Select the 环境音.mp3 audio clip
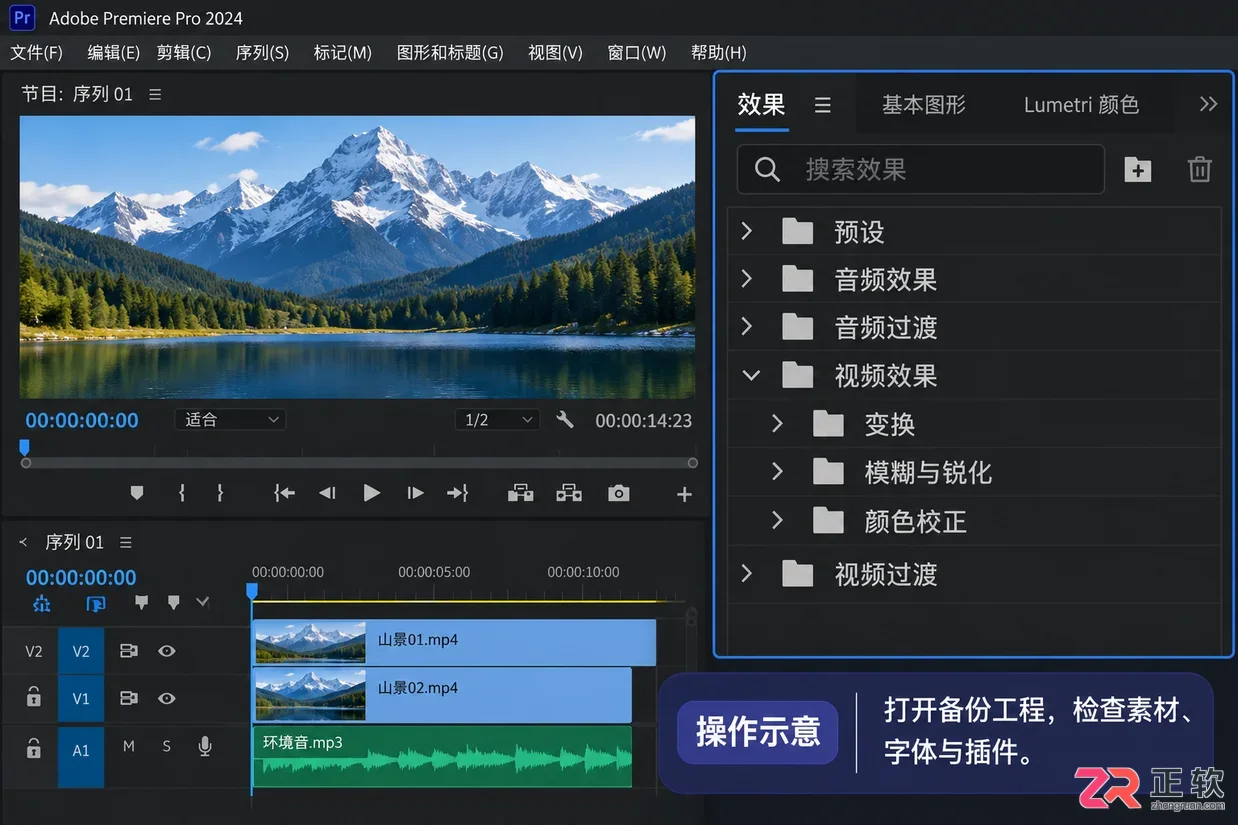Screen dimensions: 1238x825 [x=442, y=757]
